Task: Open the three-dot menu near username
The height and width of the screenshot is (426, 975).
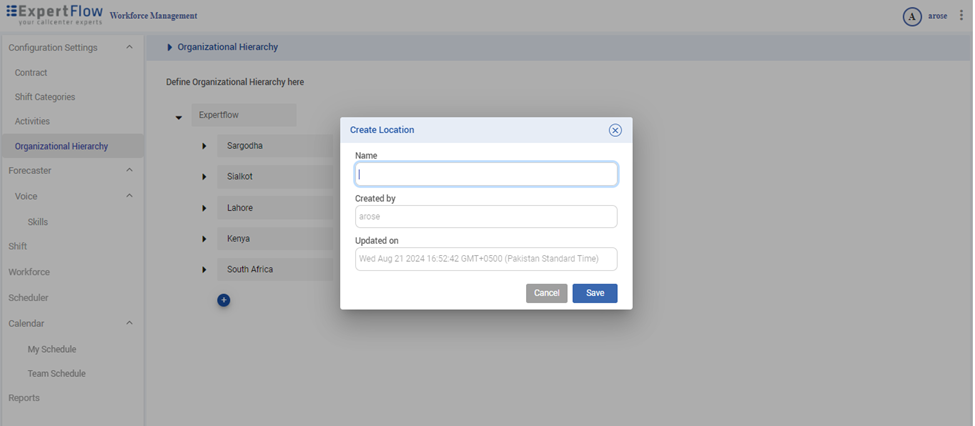Action: pyautogui.click(x=962, y=16)
